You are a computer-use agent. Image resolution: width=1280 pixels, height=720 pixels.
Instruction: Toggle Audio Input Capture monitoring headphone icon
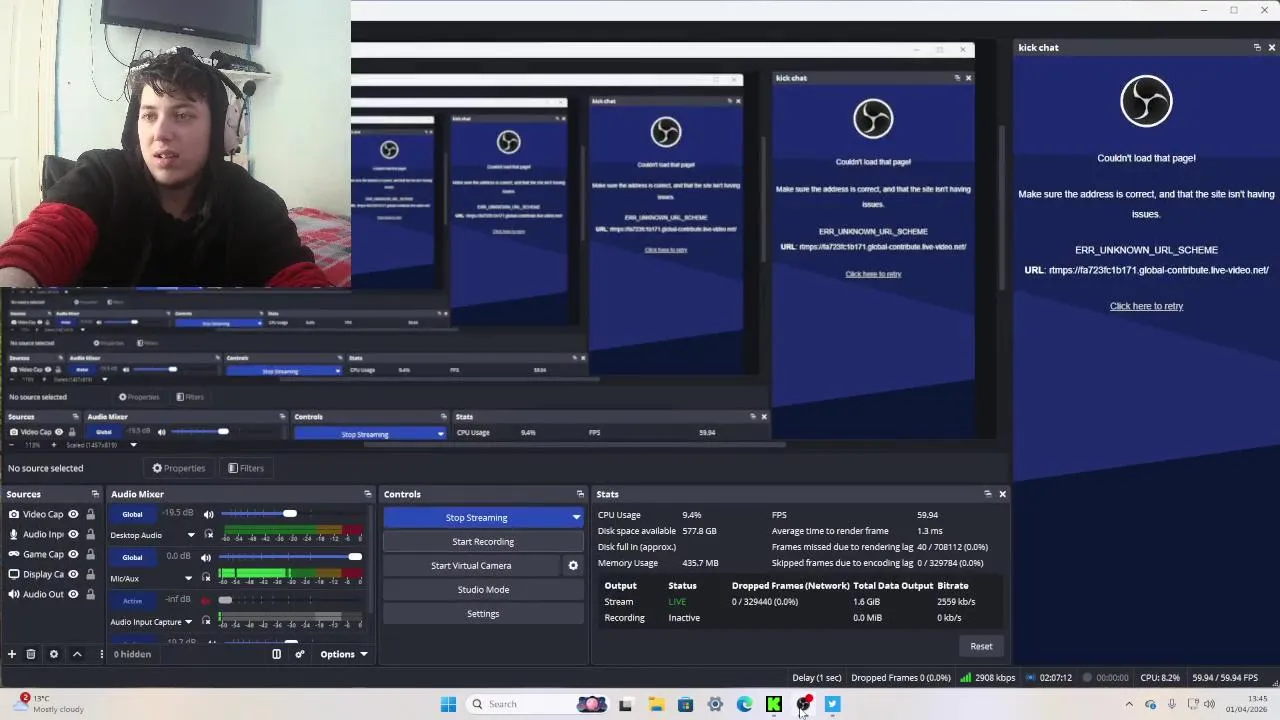tap(206, 621)
